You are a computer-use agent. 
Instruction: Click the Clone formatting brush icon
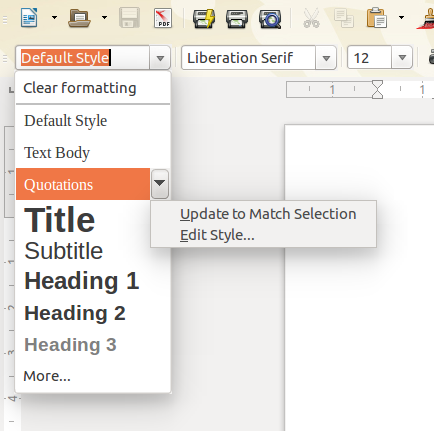point(426,18)
